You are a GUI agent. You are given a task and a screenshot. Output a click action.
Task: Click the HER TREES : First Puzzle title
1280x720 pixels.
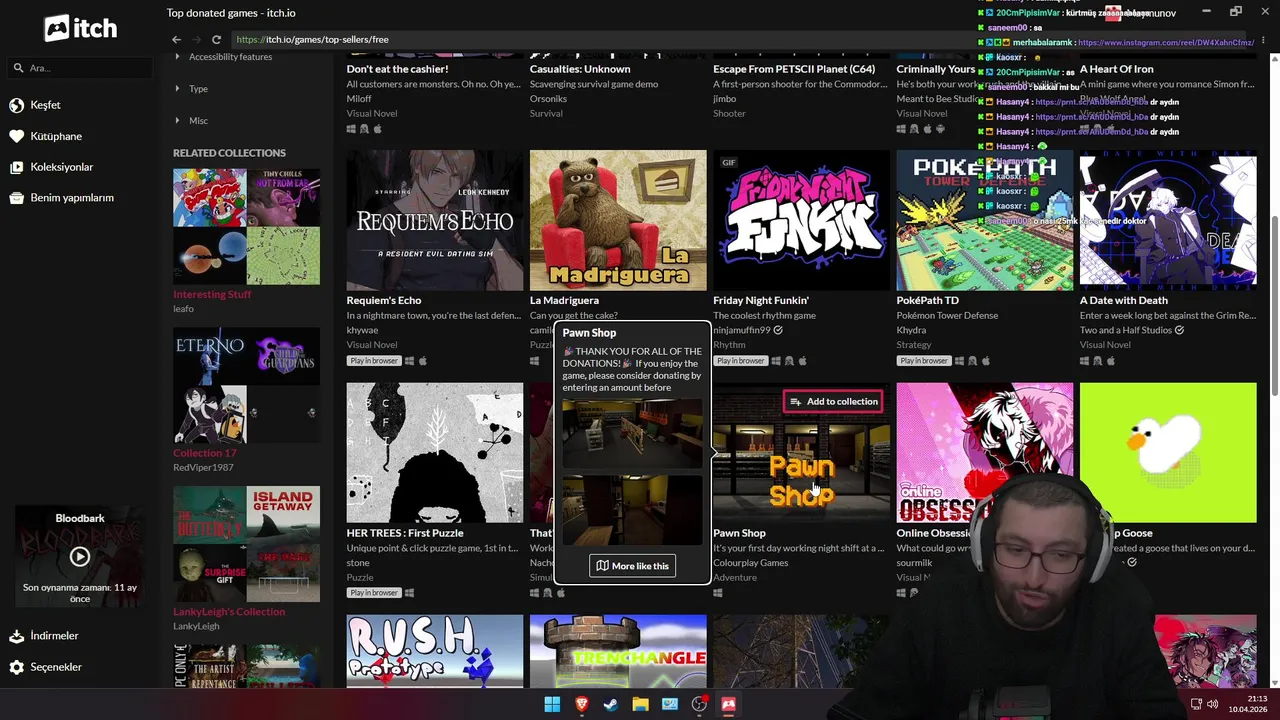(405, 533)
